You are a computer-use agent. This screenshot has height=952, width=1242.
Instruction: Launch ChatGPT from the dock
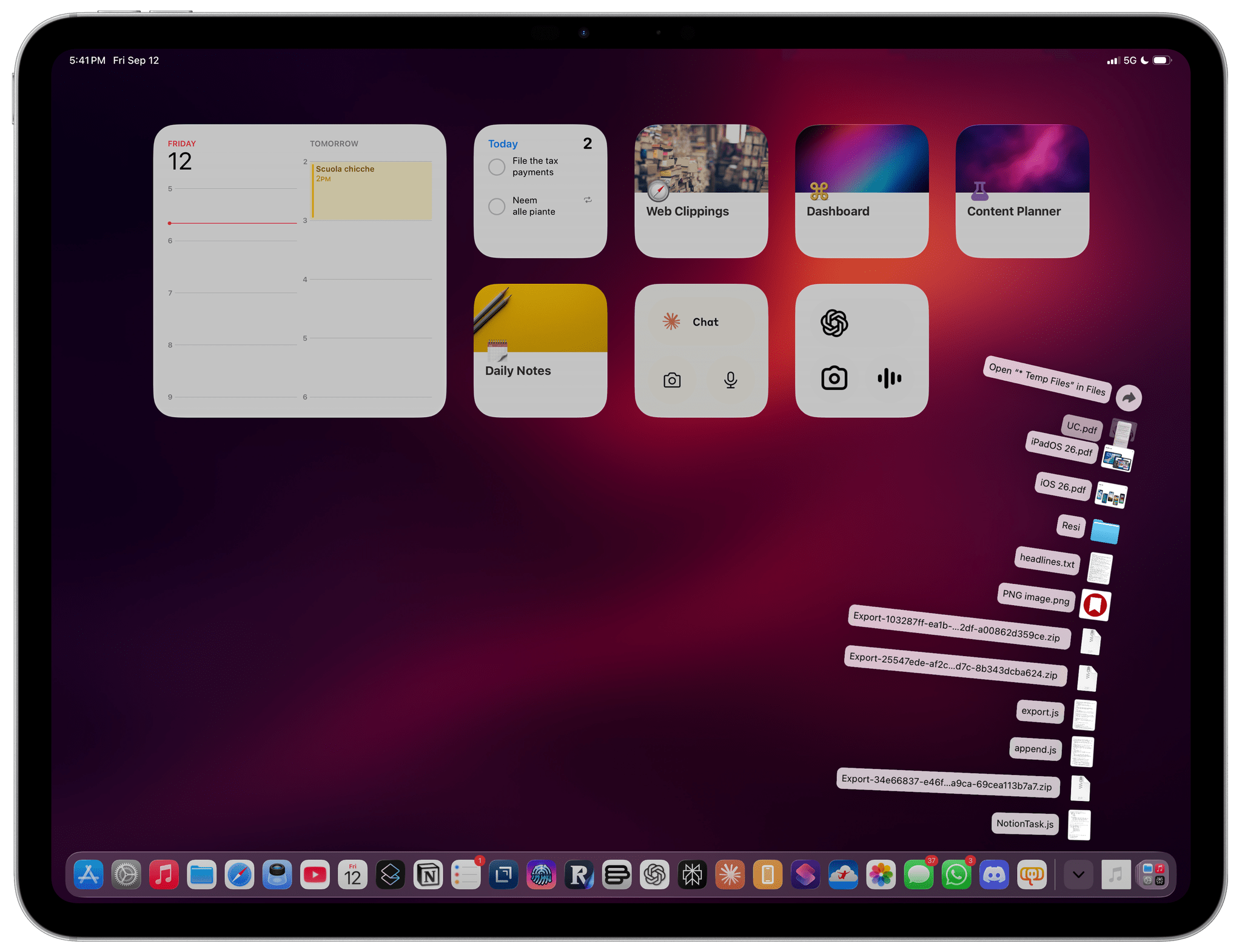click(654, 875)
